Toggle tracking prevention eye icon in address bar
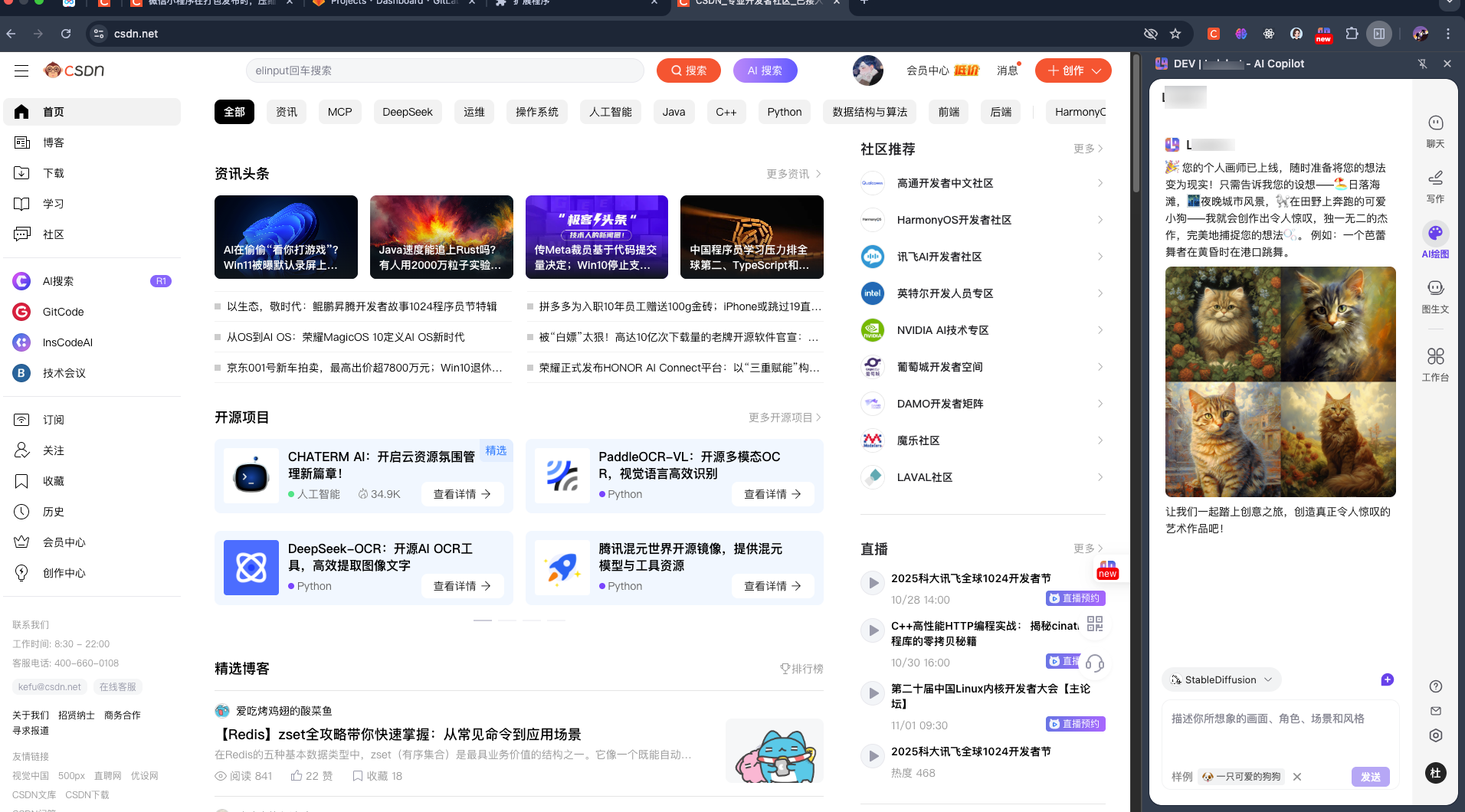The height and width of the screenshot is (812, 1465). (1150, 34)
